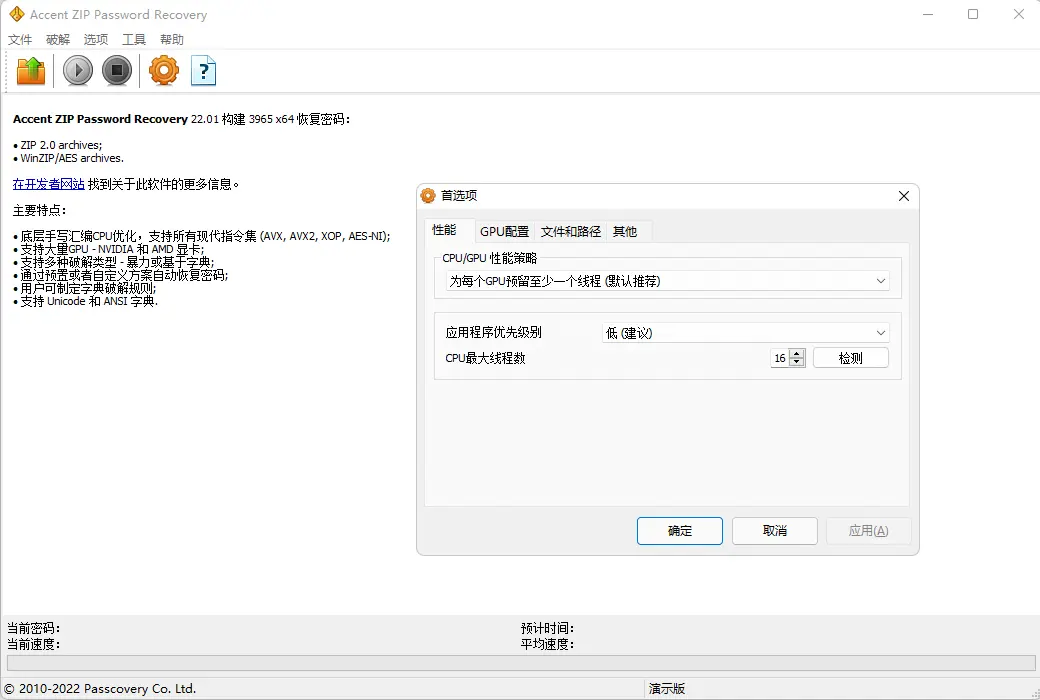Open the 帮助 menu

(172, 40)
